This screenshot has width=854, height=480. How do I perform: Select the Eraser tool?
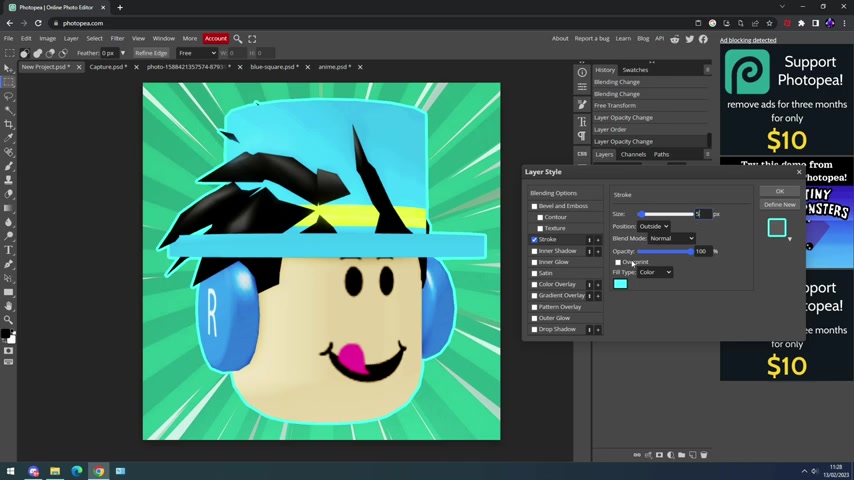9,194
